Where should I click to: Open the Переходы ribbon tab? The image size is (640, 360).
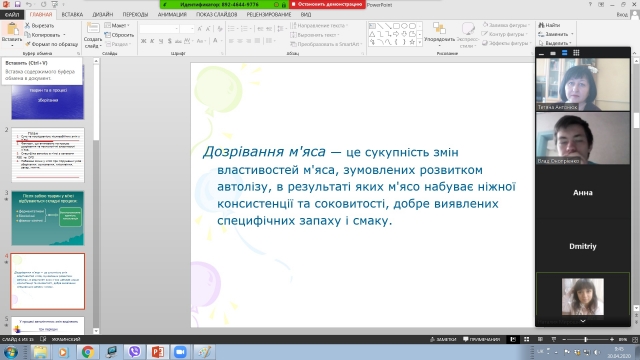(x=135, y=15)
